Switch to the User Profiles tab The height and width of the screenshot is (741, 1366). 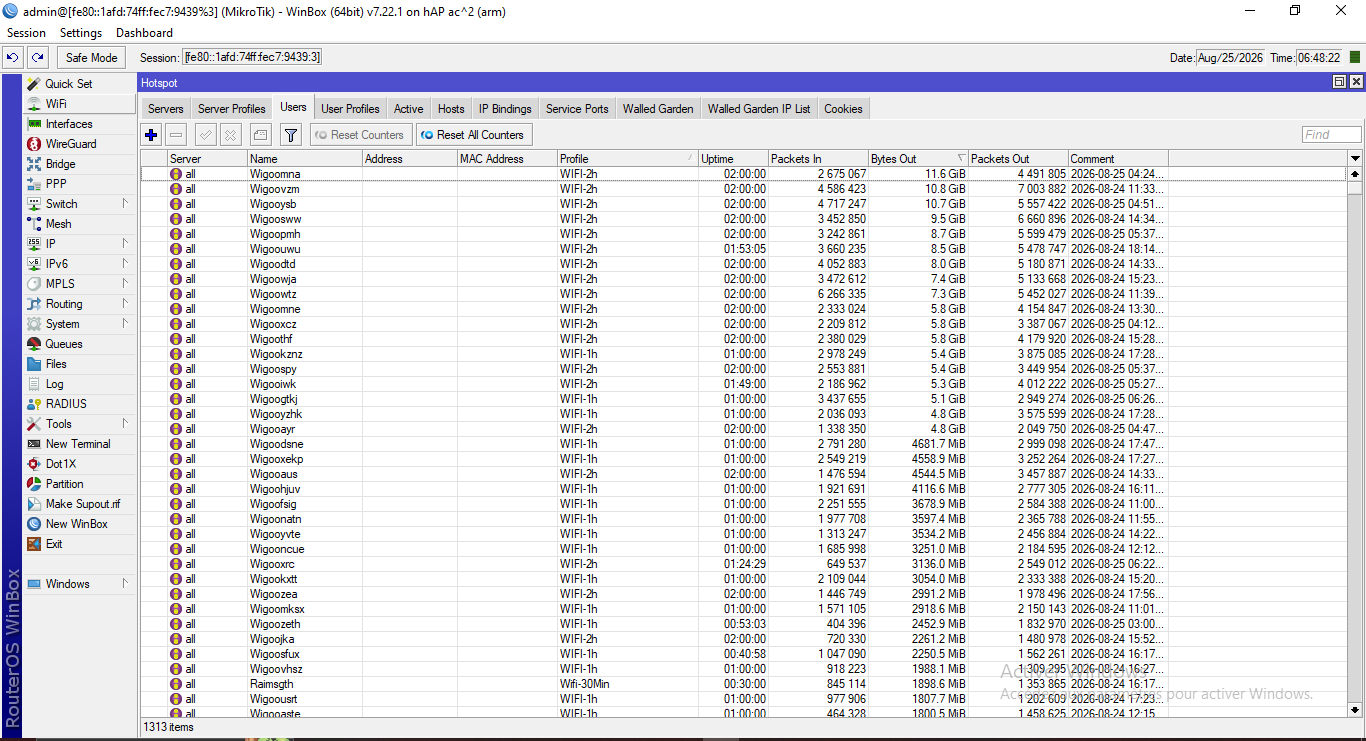[350, 109]
